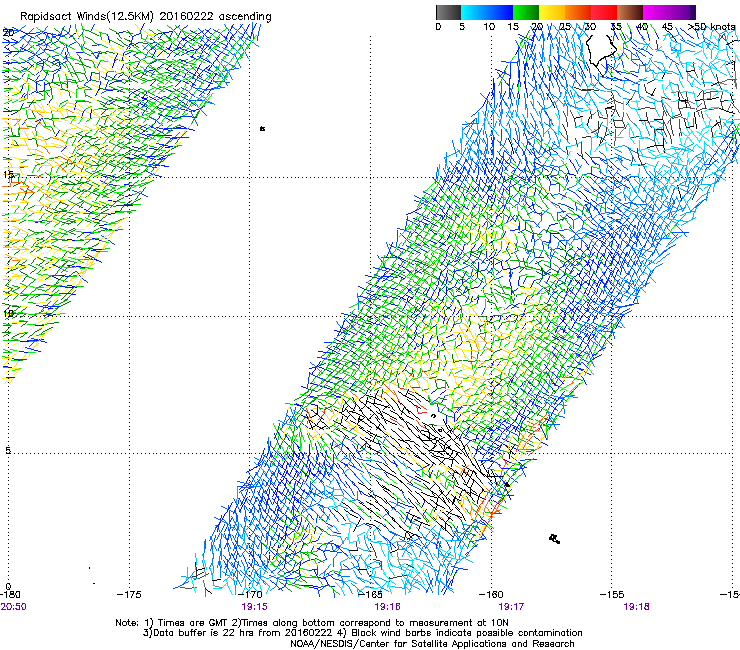Click the brown 35-40 knots legend swatch
The width and height of the screenshot is (740, 650).
[x=630, y=12]
